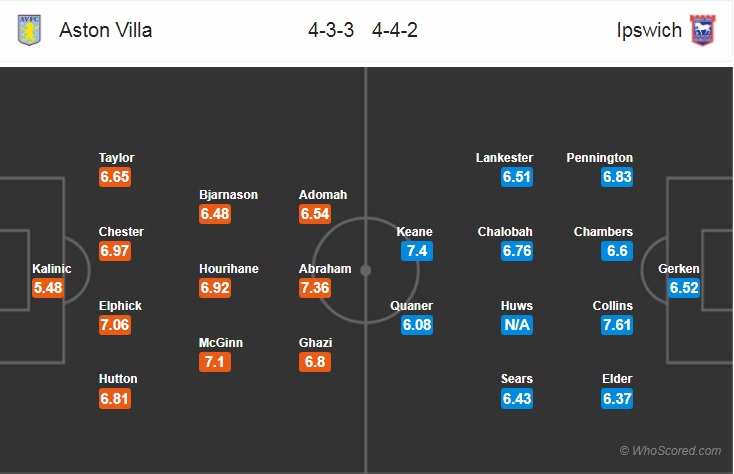Click Gerken's 6.52 rating badge
The image size is (734, 474).
pos(684,288)
